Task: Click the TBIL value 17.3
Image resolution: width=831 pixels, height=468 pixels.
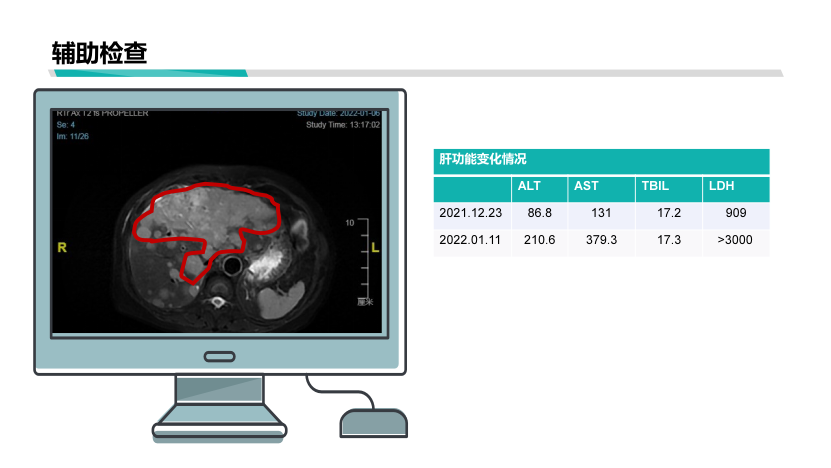Action: tap(669, 240)
